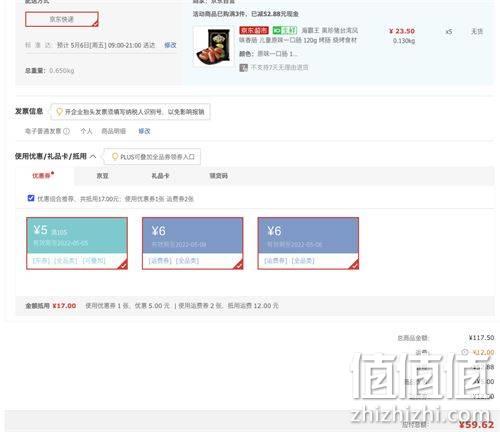Click the info icon beside 电子普通发票
500x432 pixels.
pos(67,131)
